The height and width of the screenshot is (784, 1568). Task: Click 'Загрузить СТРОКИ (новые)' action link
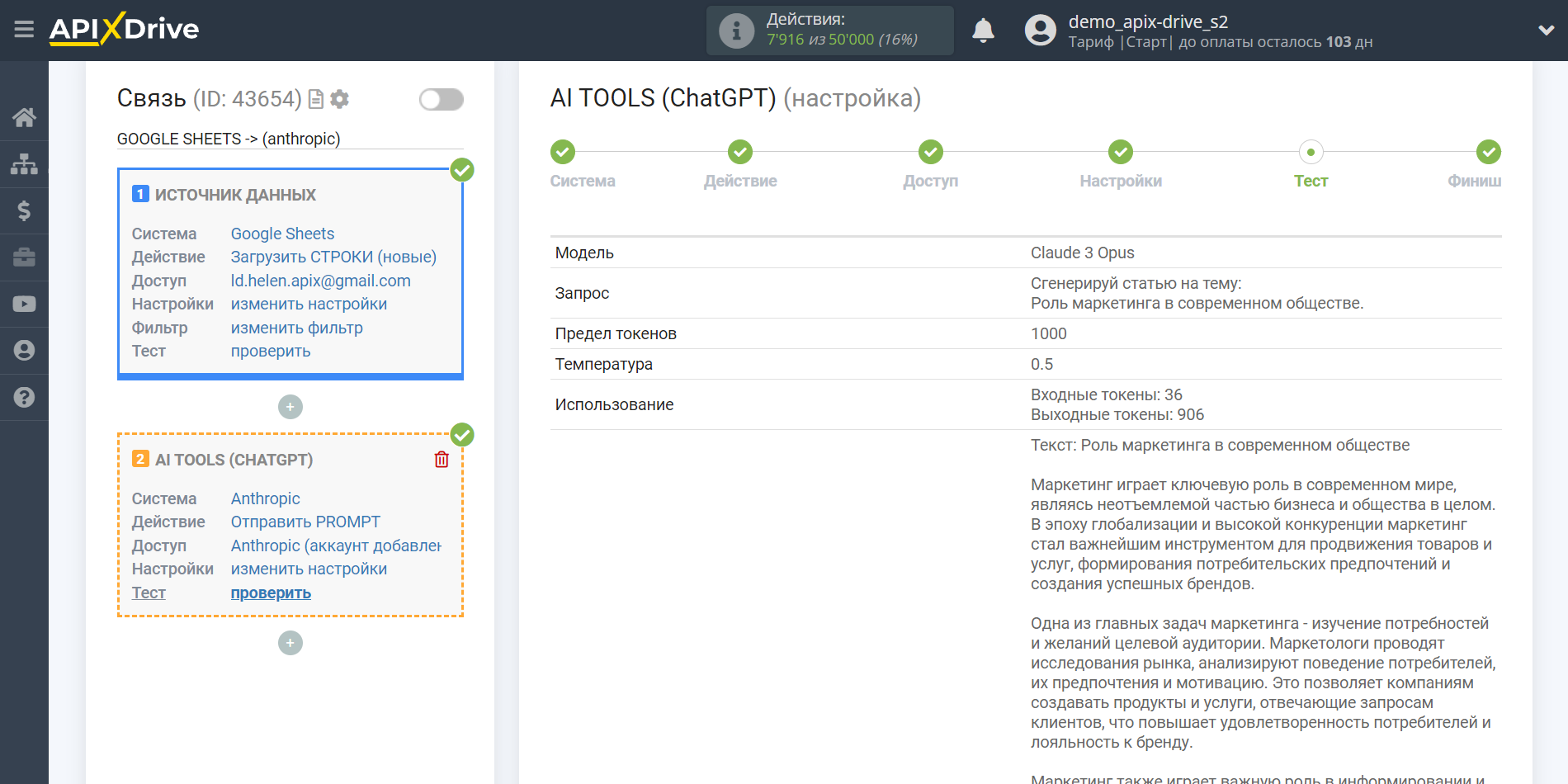pos(333,257)
